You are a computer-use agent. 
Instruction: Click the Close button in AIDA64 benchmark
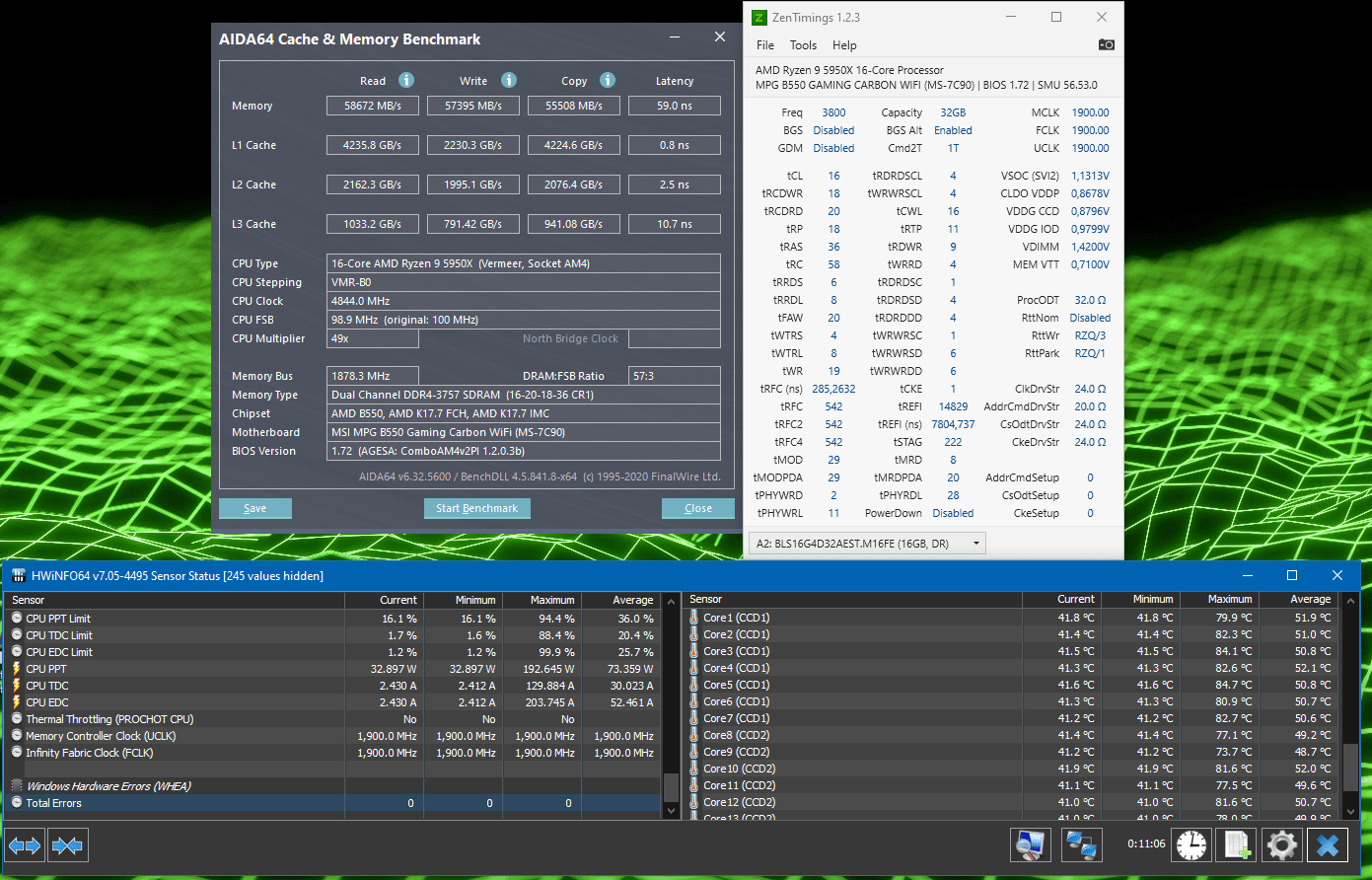pyautogui.click(x=698, y=508)
